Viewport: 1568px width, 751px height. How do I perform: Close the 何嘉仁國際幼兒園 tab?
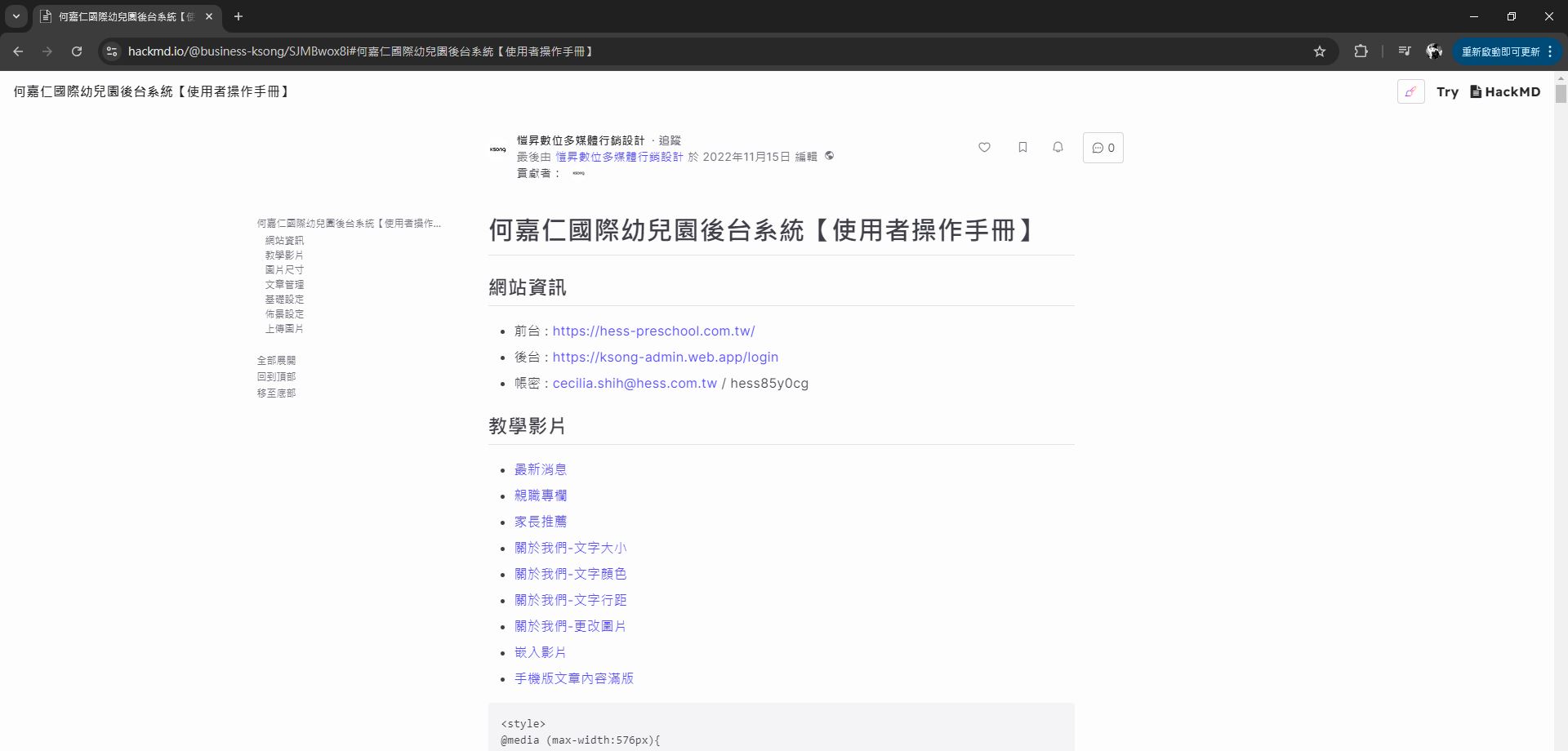pos(209,16)
